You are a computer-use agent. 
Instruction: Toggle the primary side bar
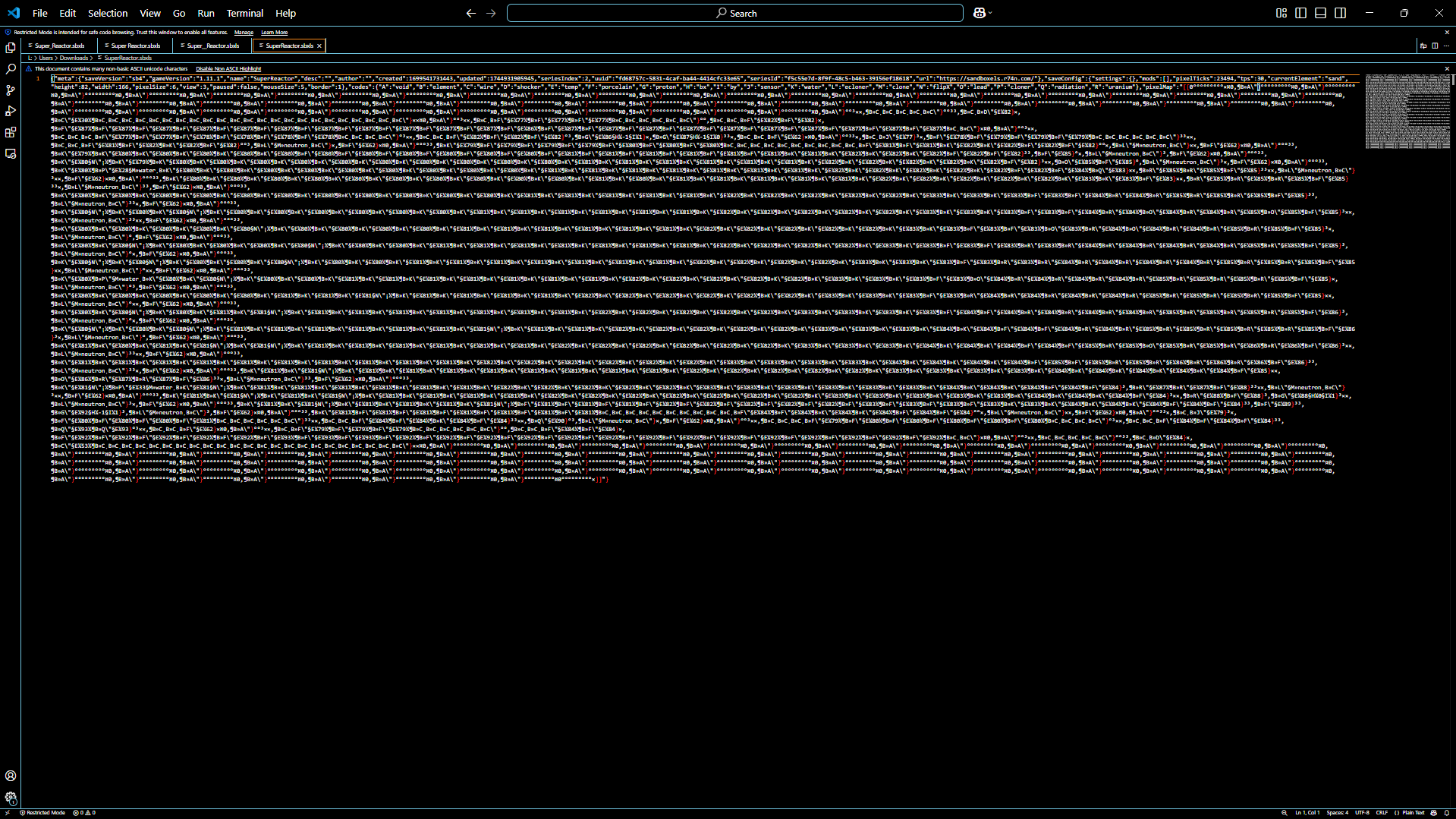(x=1301, y=13)
